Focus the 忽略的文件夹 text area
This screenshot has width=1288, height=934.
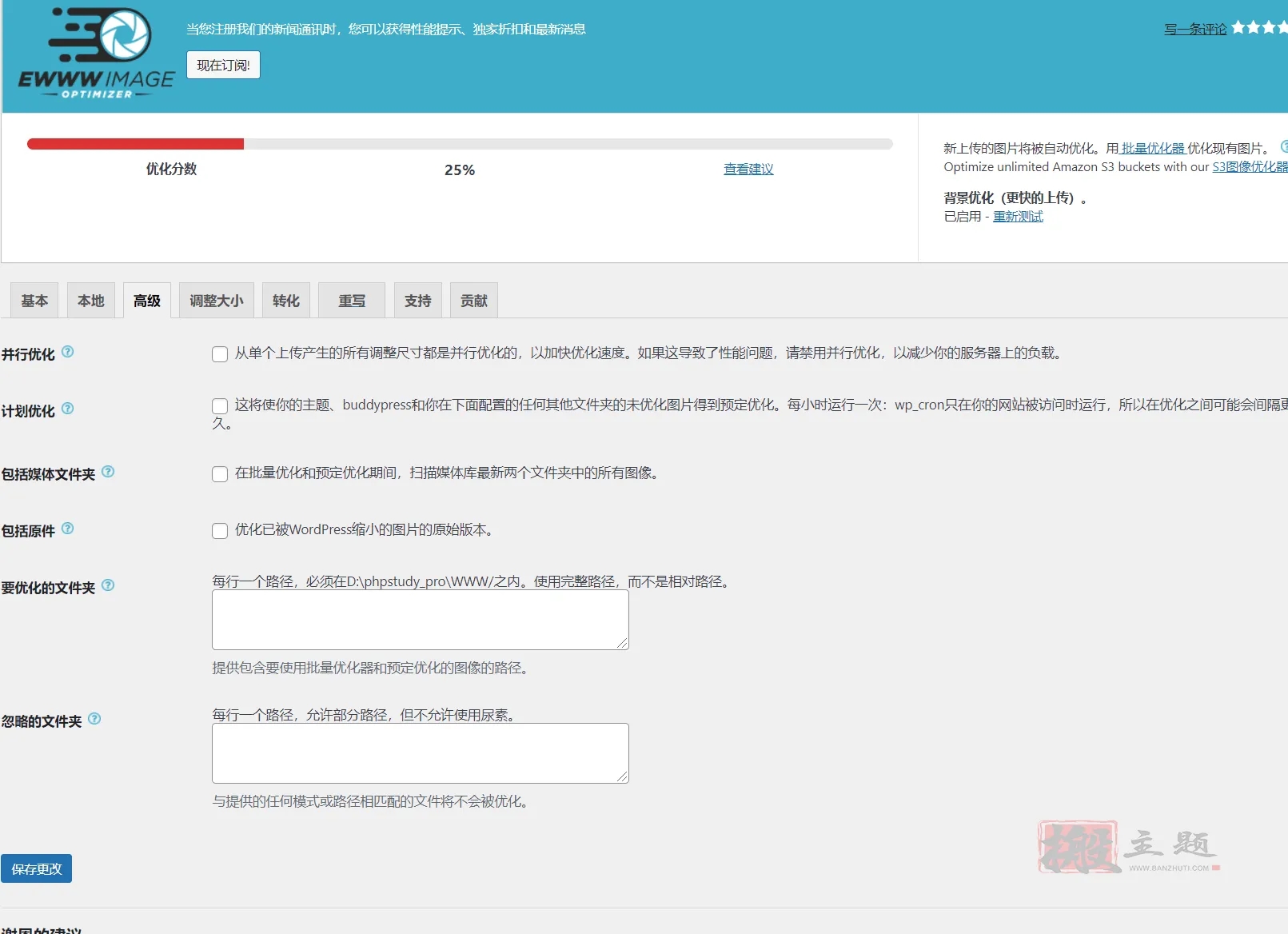pyautogui.click(x=421, y=753)
